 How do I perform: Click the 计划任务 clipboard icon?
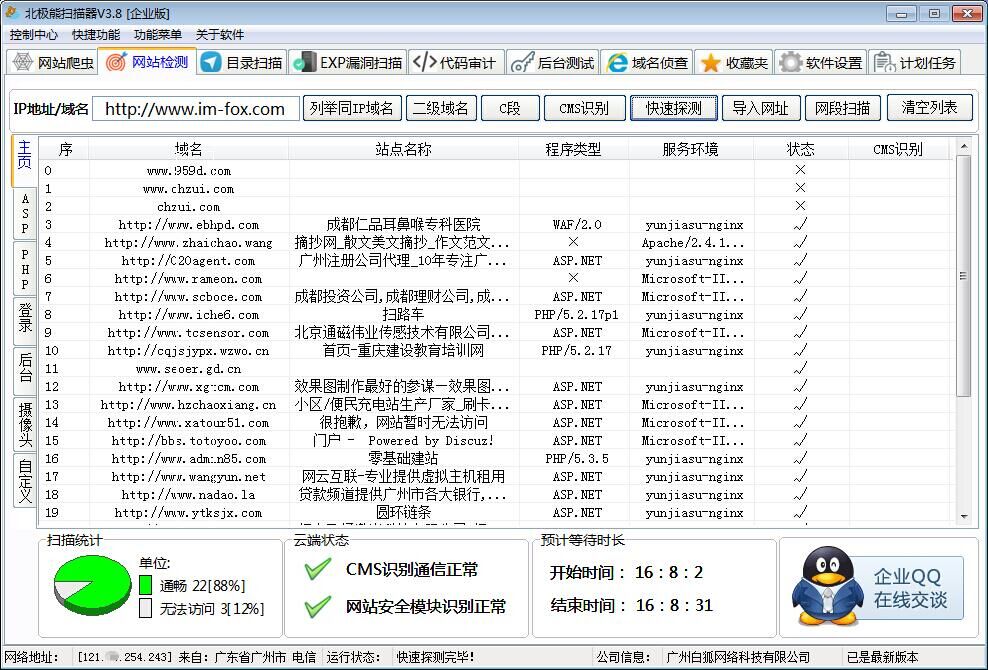884,62
